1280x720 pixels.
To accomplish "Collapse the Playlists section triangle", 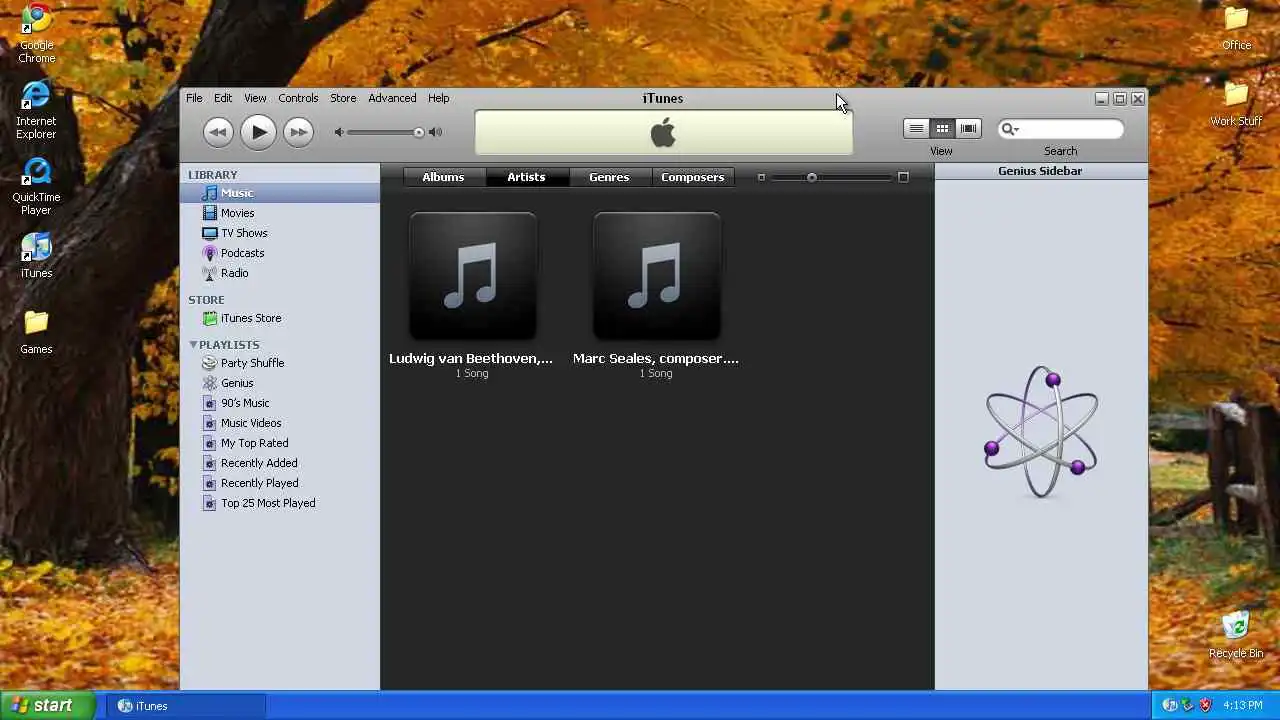I will click(193, 345).
